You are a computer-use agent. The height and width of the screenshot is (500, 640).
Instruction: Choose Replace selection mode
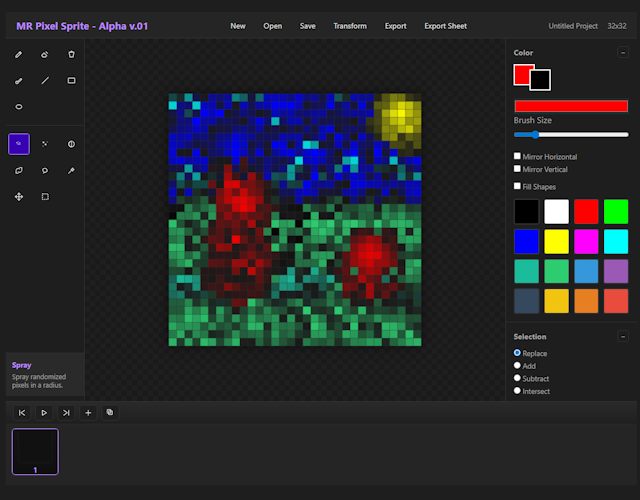click(517, 353)
